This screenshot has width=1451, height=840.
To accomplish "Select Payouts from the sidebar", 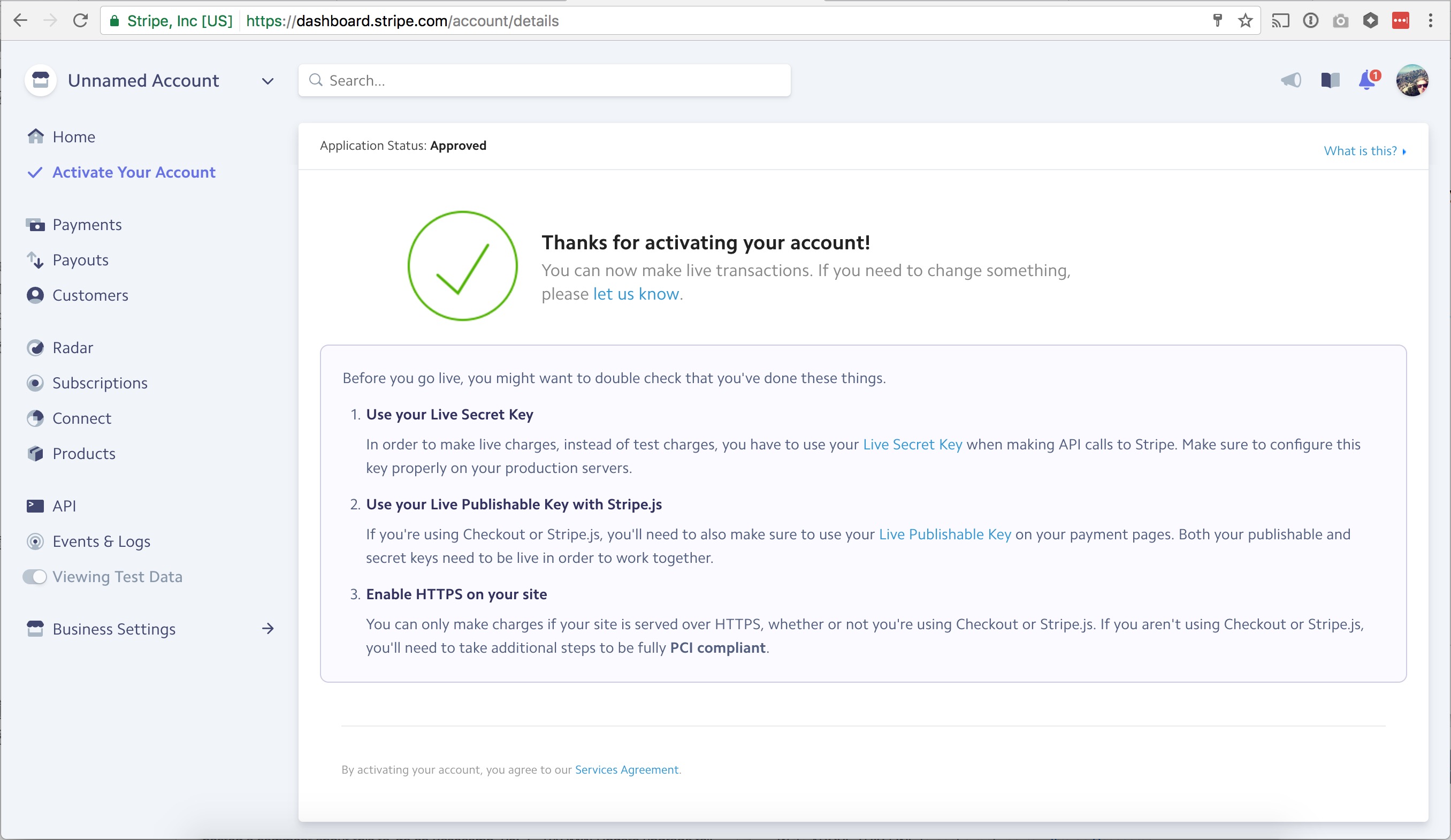I will click(x=81, y=259).
